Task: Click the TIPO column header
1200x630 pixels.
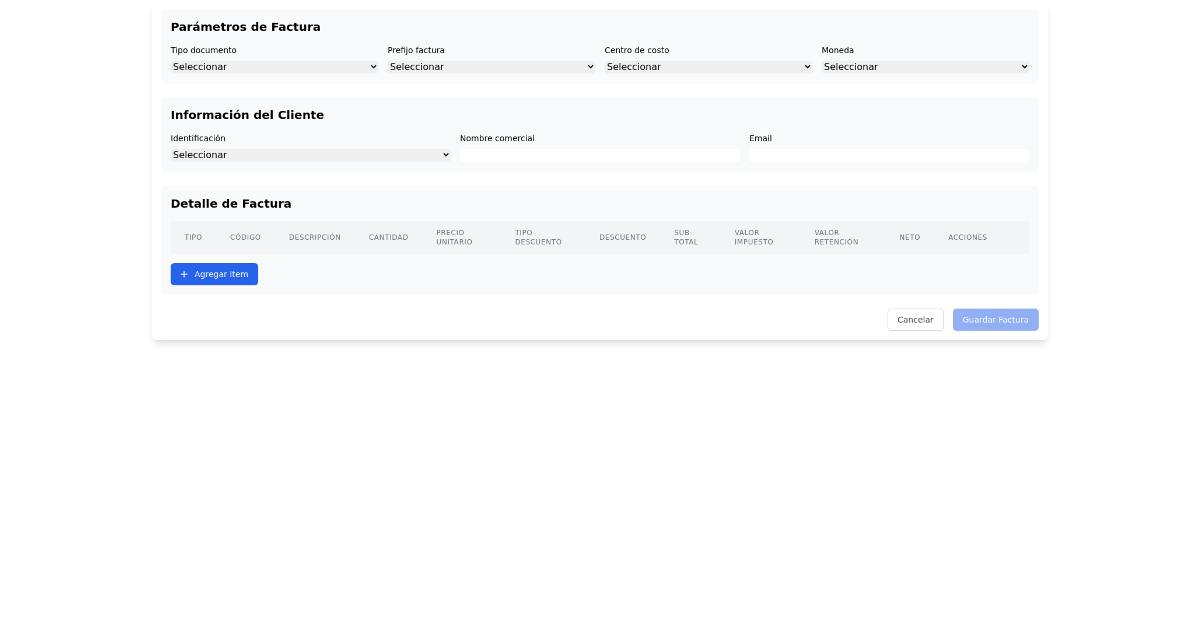Action: click(x=193, y=237)
